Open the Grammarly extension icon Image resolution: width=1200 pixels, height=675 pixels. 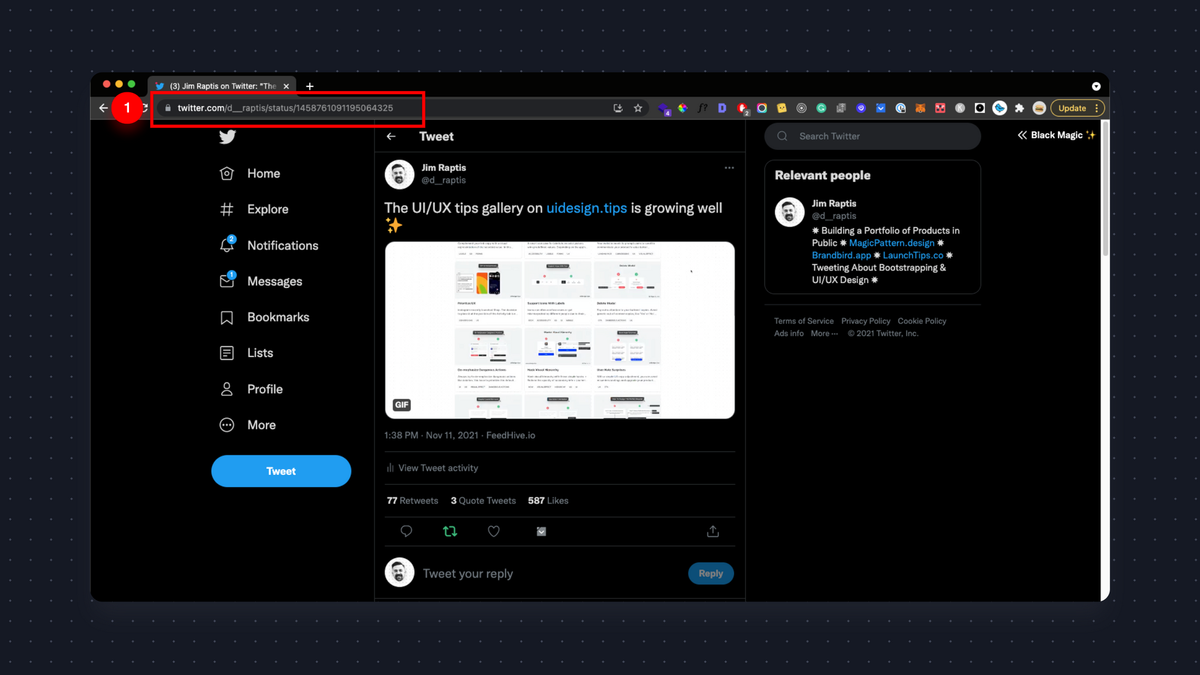pyautogui.click(x=821, y=108)
